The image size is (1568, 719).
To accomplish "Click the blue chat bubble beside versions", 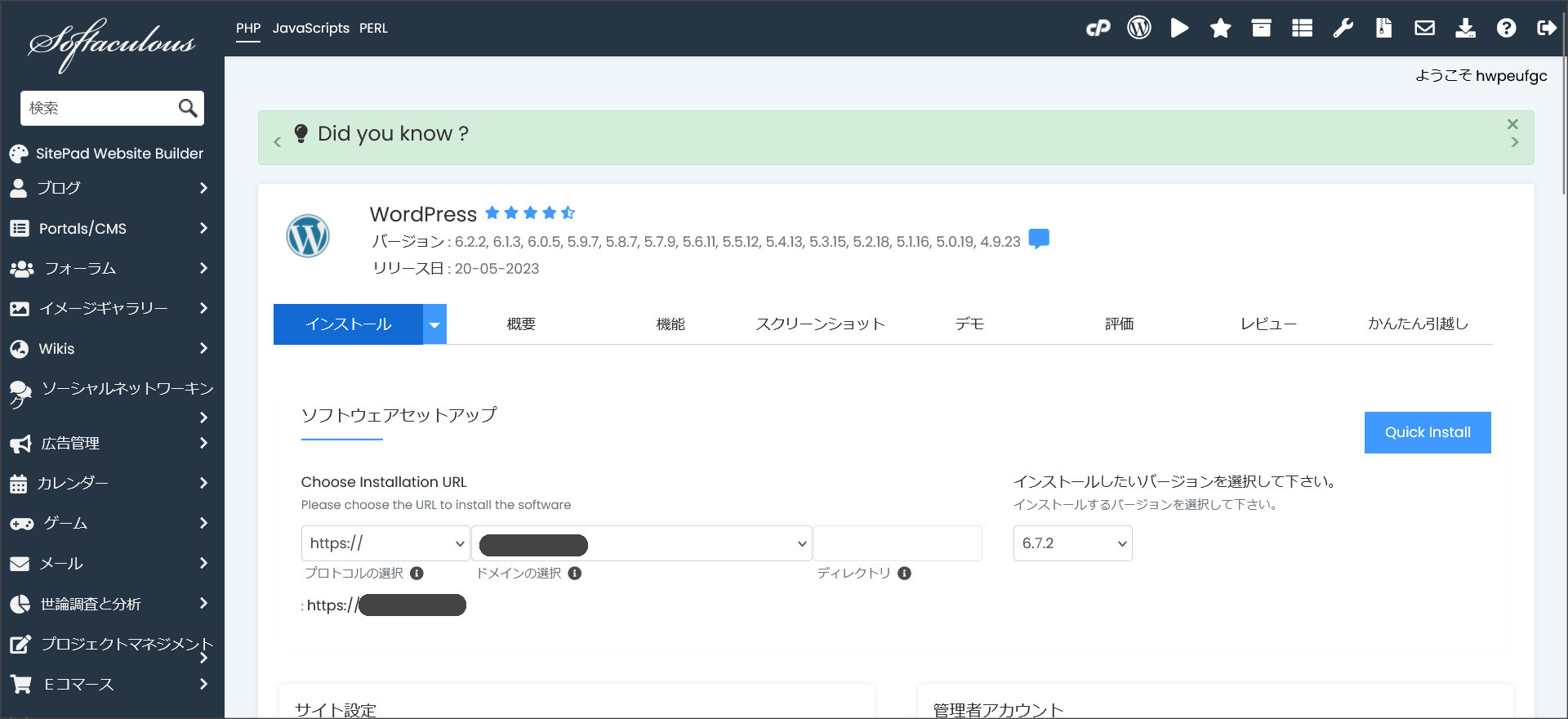I will [x=1039, y=239].
